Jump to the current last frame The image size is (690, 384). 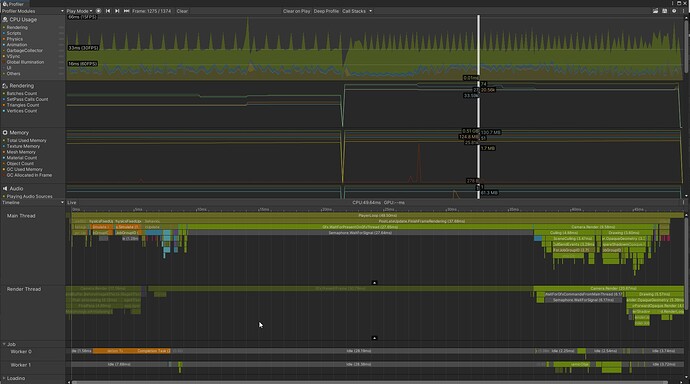pyautogui.click(x=126, y=11)
